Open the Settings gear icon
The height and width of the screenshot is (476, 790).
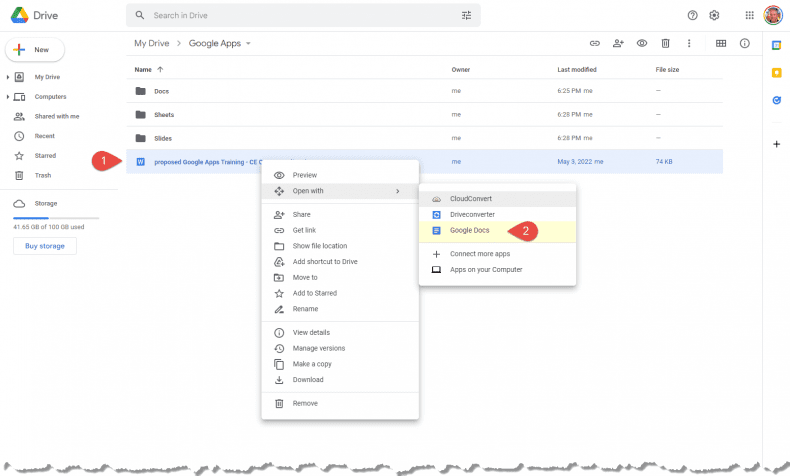[x=714, y=15]
